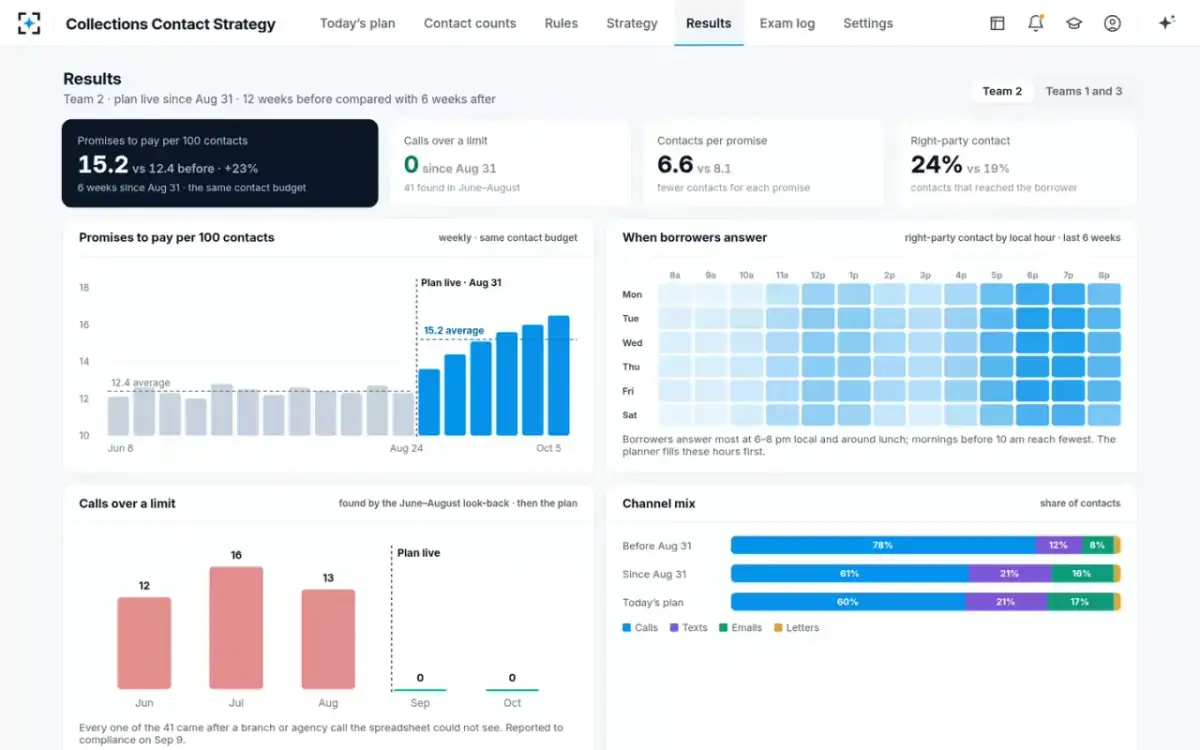
Task: Open the Contact counts tab
Action: click(x=470, y=23)
